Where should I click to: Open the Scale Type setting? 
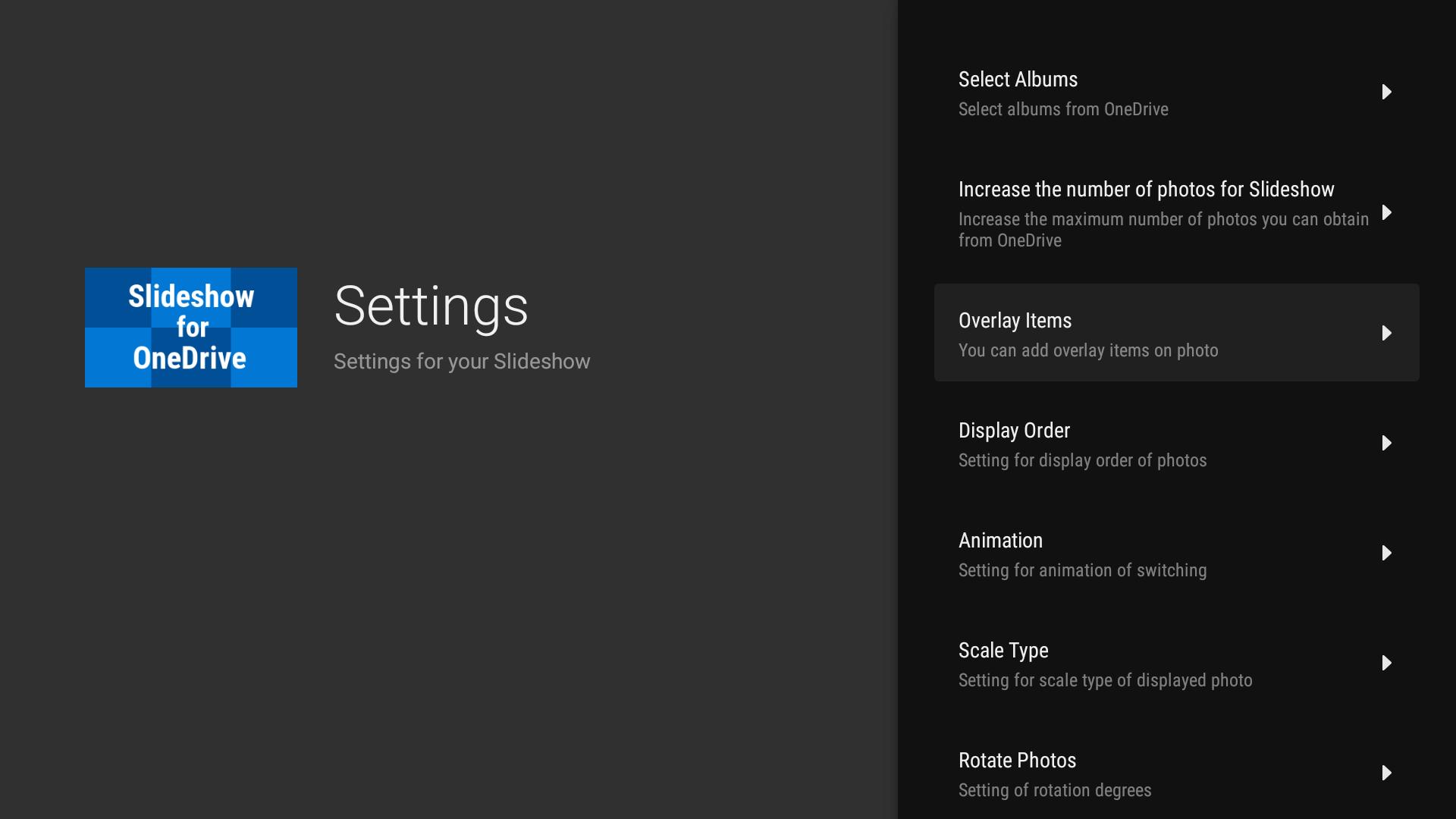click(1176, 663)
